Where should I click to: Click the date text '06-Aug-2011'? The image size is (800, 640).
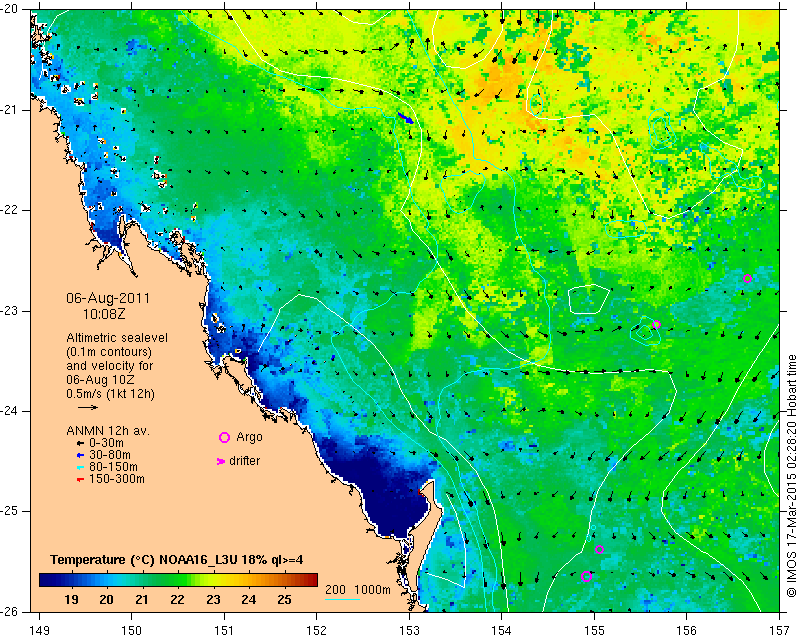coord(108,298)
